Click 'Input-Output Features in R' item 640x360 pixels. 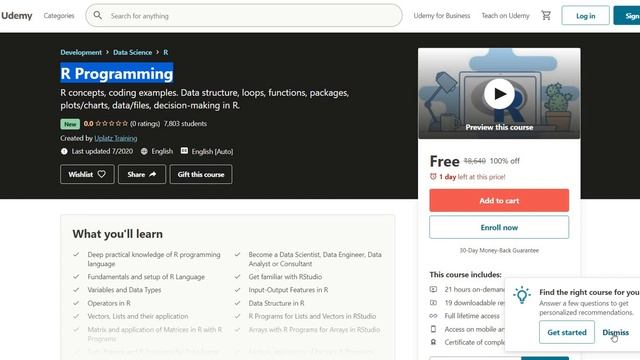coord(288,290)
